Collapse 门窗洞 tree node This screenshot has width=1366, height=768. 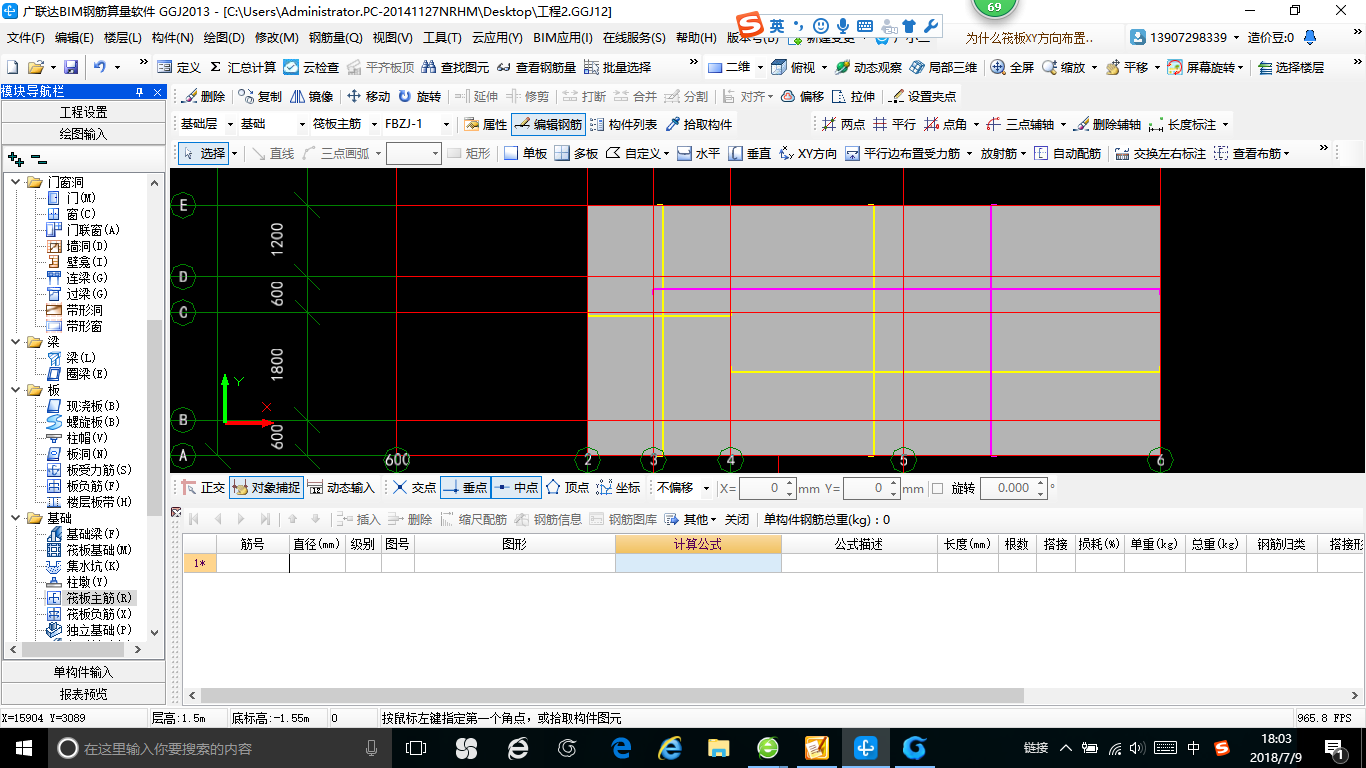pyautogui.click(x=15, y=182)
